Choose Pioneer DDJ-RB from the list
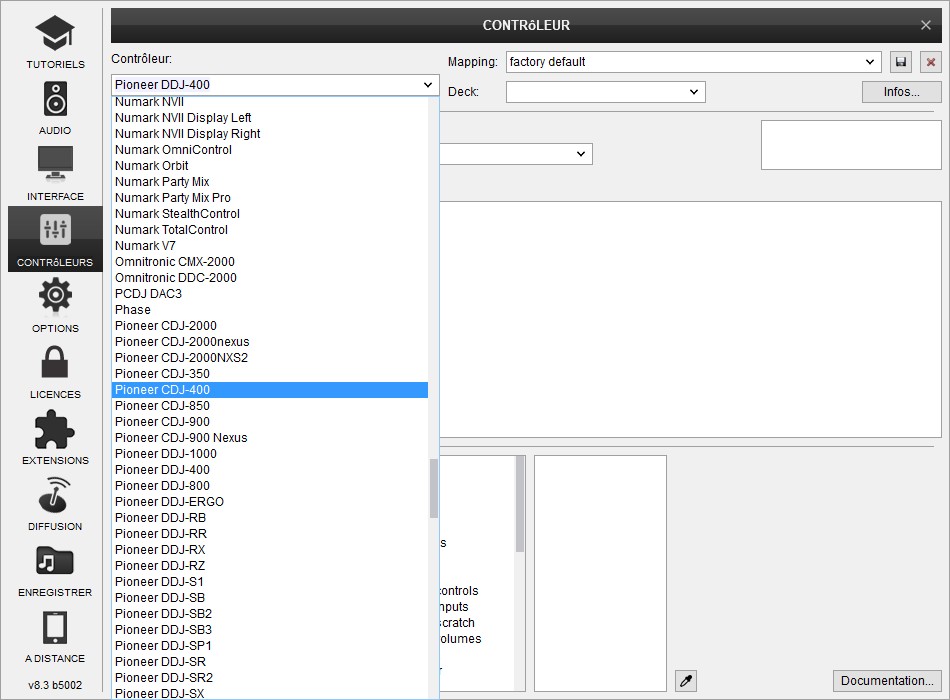950x700 pixels. (270, 518)
